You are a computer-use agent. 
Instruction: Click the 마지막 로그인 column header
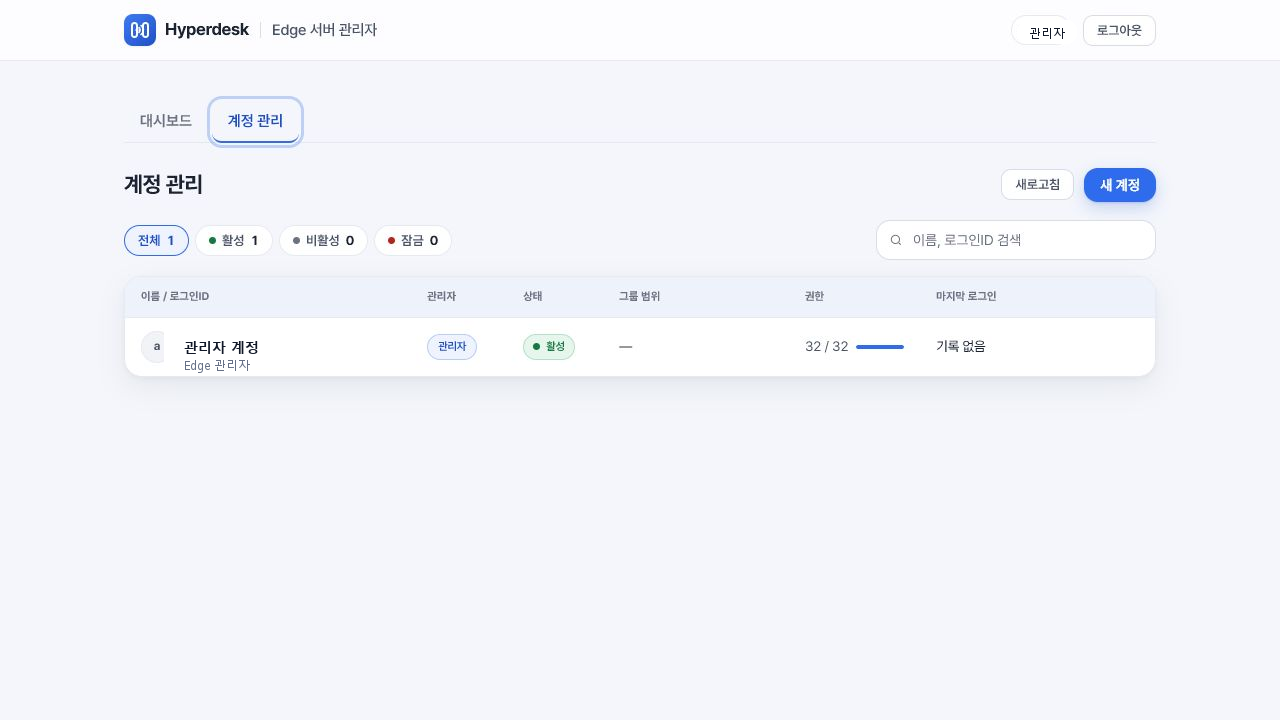tap(966, 297)
